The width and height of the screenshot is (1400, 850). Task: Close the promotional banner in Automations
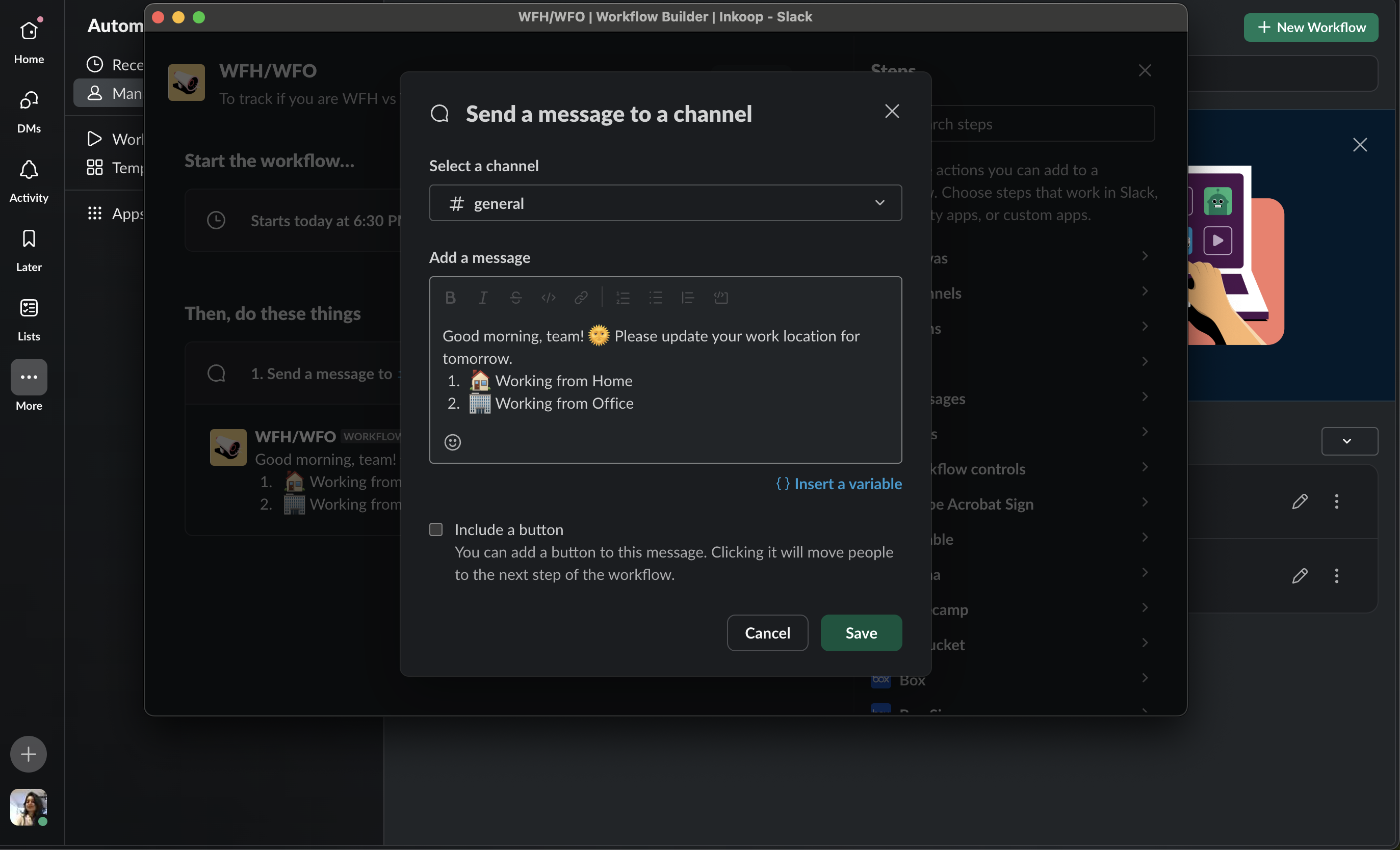tap(1360, 145)
